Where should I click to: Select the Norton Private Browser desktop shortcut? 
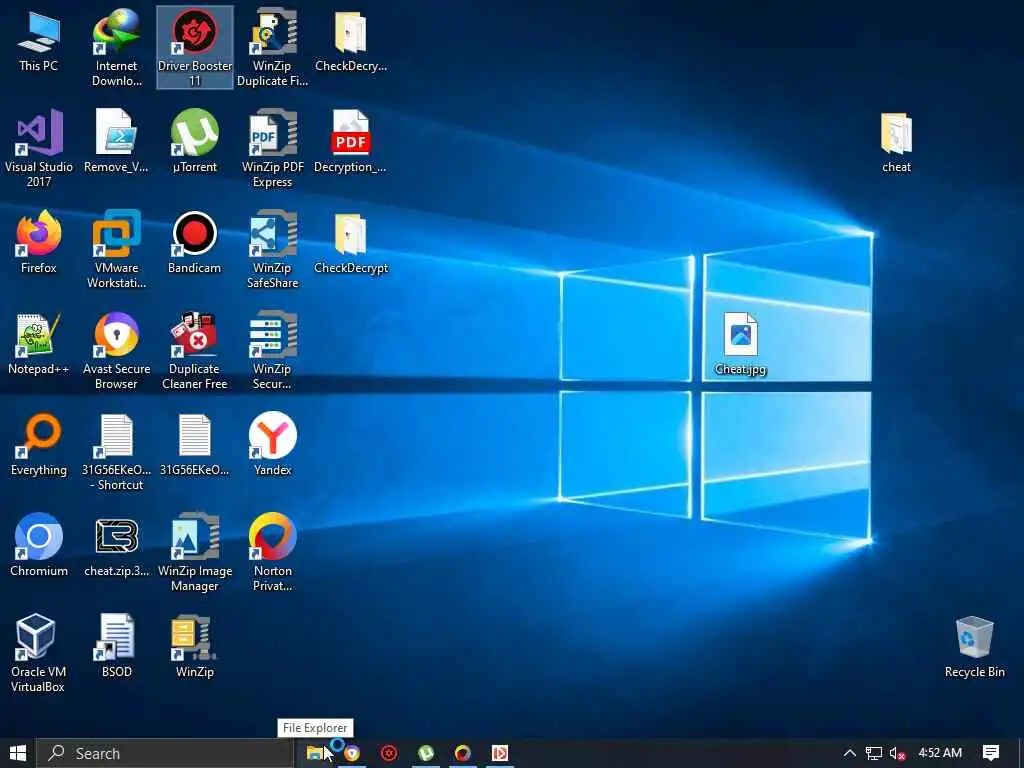272,552
